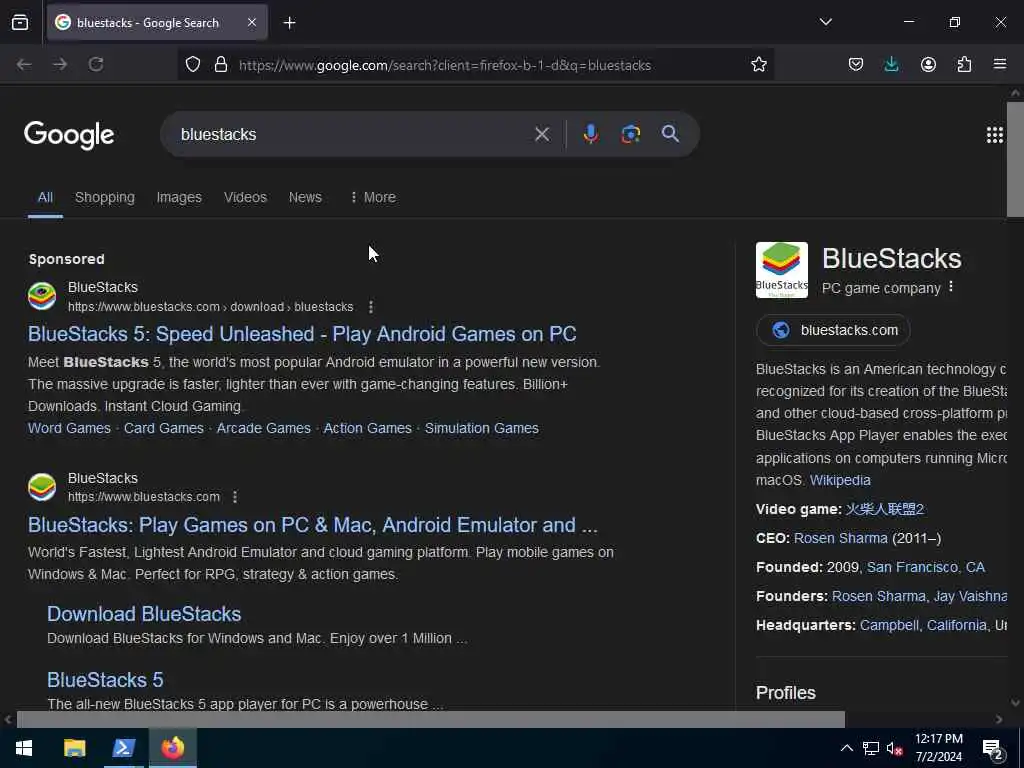The height and width of the screenshot is (768, 1024).
Task: Open Arcade Games sitelink
Action: [263, 428]
